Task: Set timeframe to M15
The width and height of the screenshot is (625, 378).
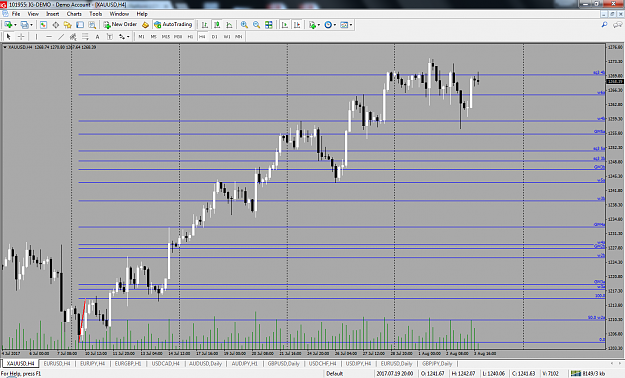Action: coord(166,37)
